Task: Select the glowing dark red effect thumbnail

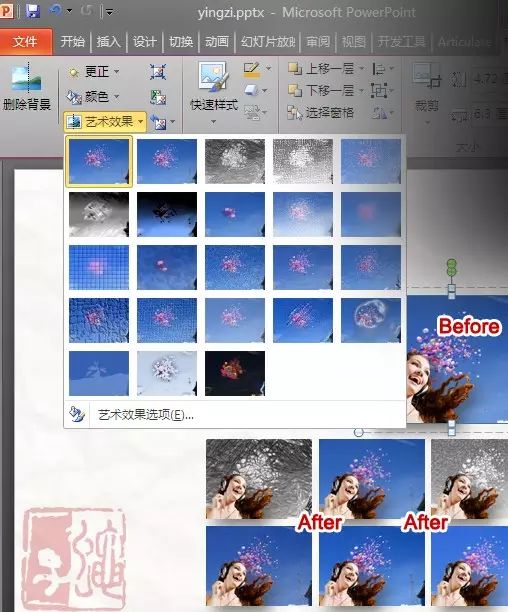Action: [234, 374]
